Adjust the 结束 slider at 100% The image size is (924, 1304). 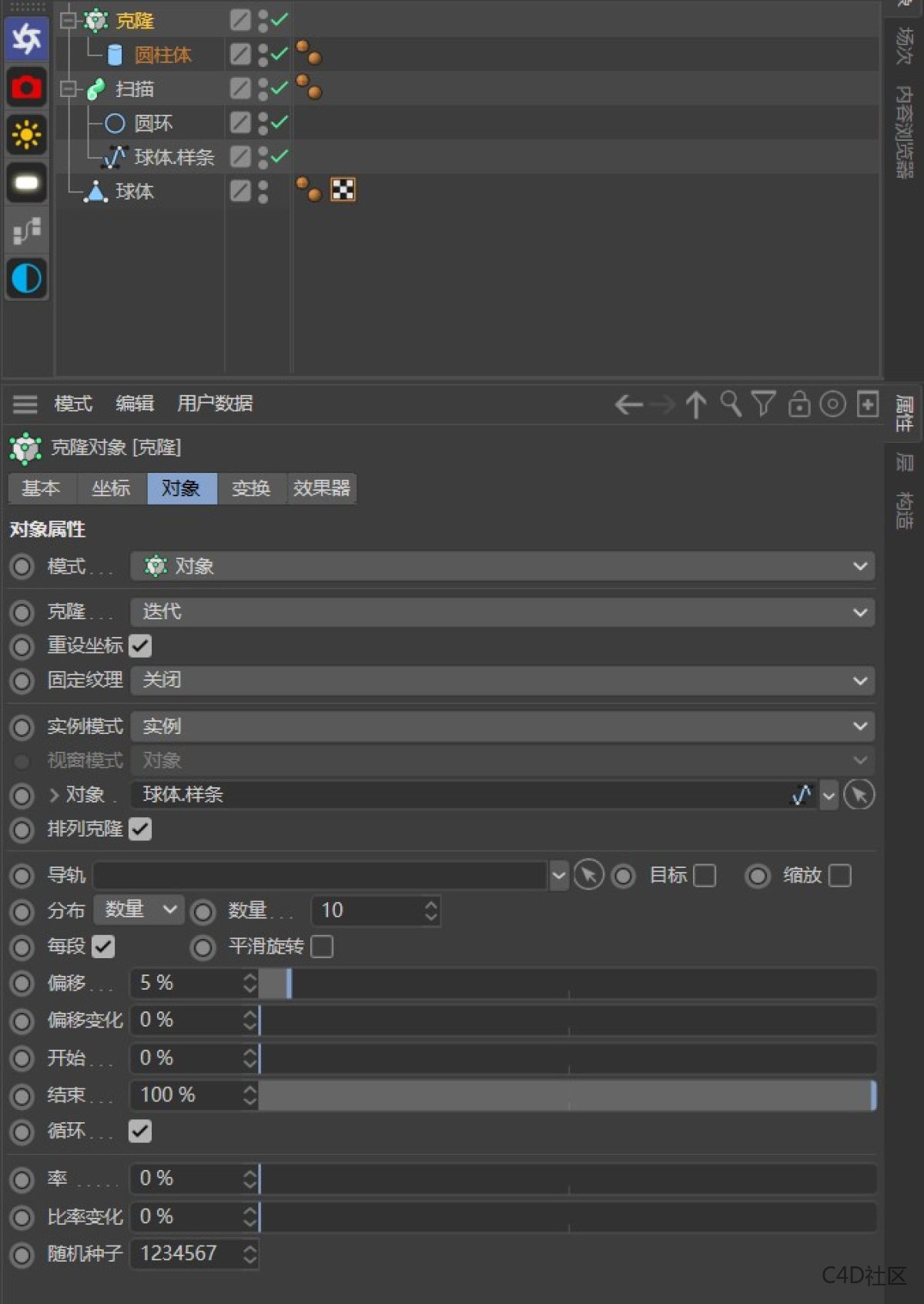click(567, 1095)
